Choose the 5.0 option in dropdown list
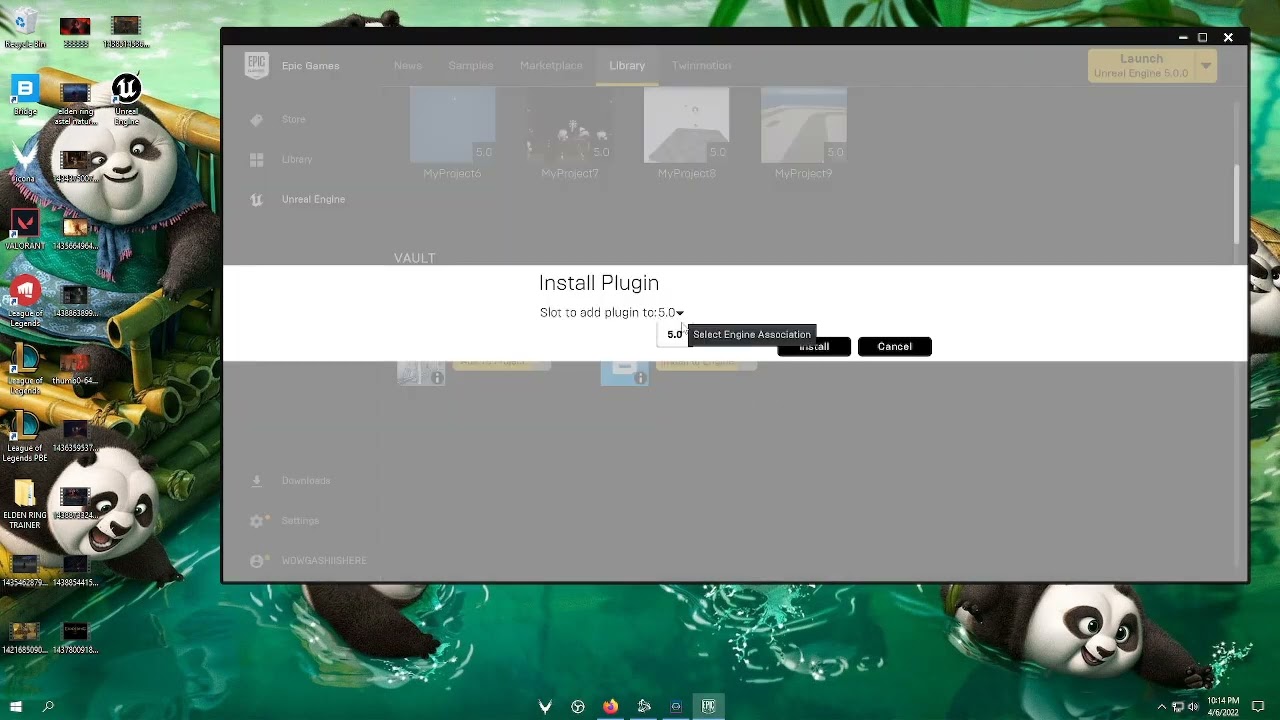This screenshot has width=1280, height=720. pyautogui.click(x=675, y=334)
